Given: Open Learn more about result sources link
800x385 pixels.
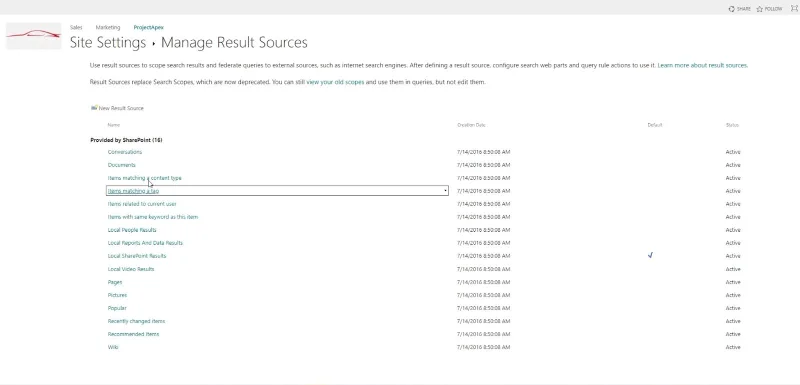Looking at the screenshot, I should (x=702, y=65).
